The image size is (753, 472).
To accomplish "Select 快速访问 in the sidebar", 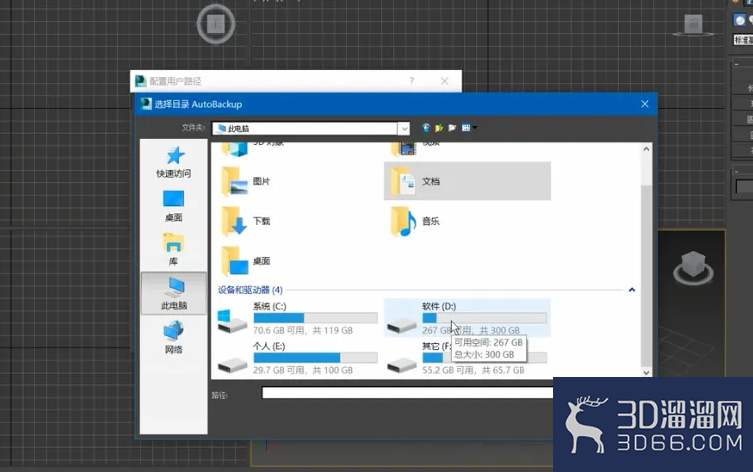I will click(174, 162).
